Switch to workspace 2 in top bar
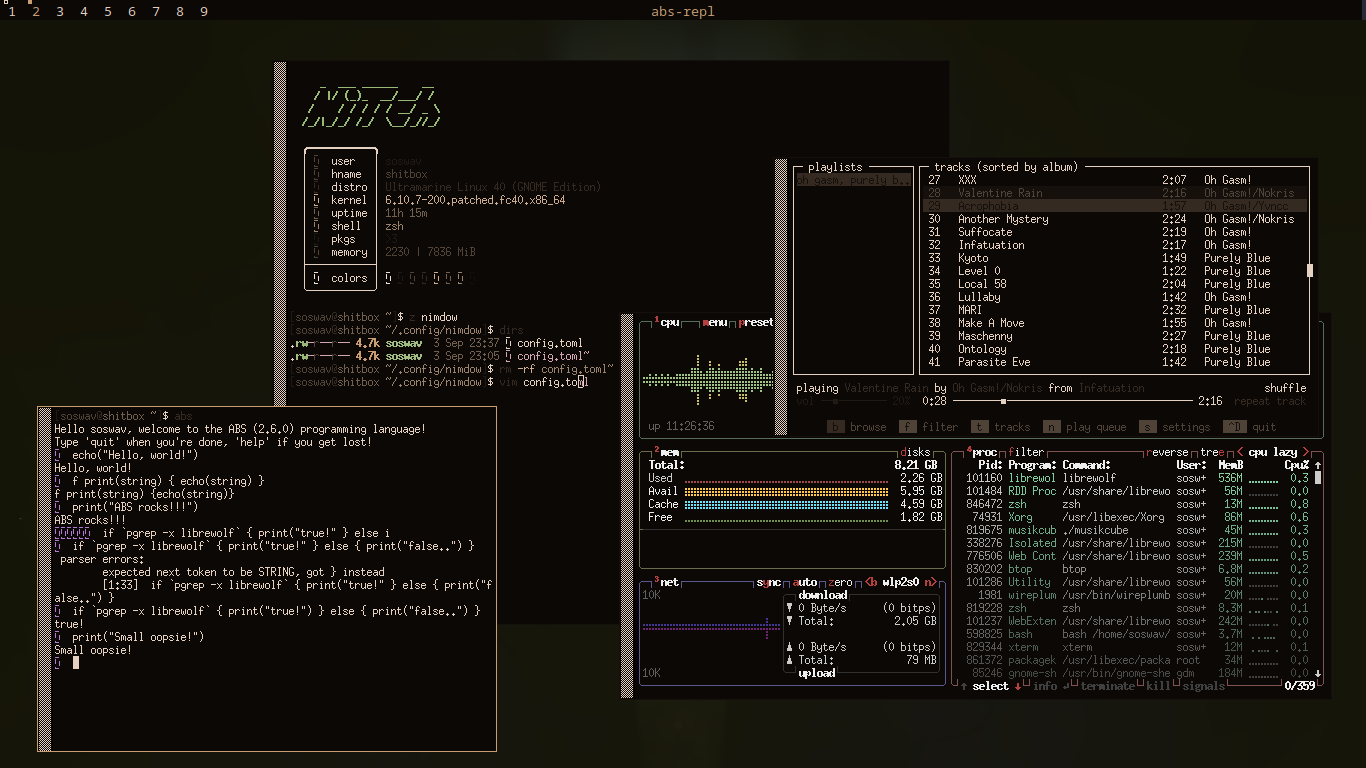1366x768 pixels. point(36,12)
